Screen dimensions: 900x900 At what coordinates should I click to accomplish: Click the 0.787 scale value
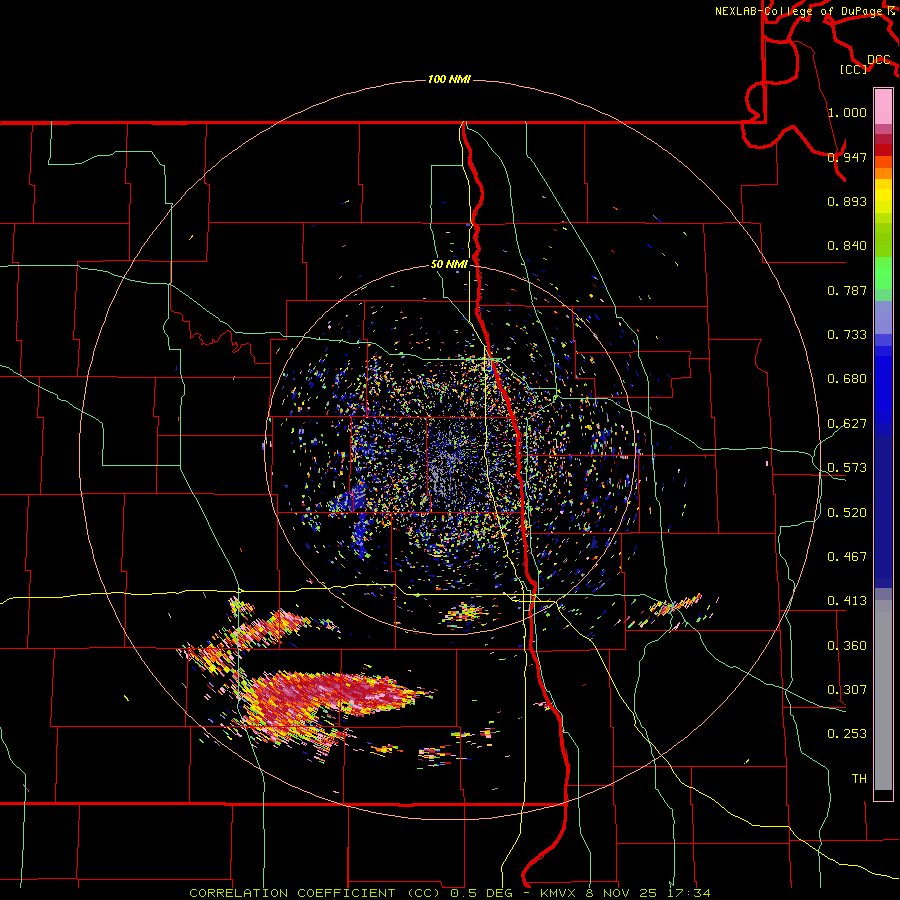(847, 290)
